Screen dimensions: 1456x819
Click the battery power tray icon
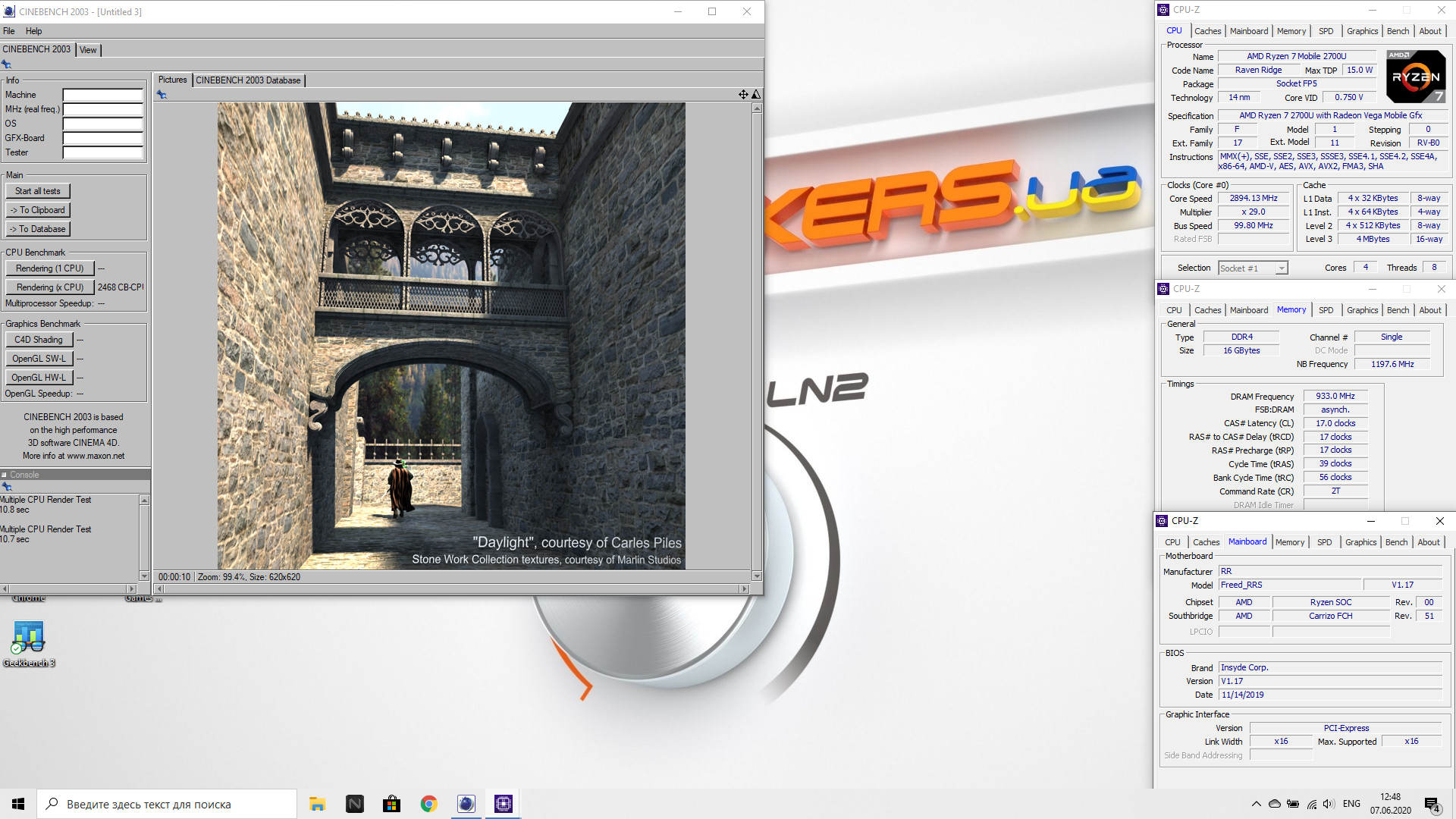[x=1293, y=804]
